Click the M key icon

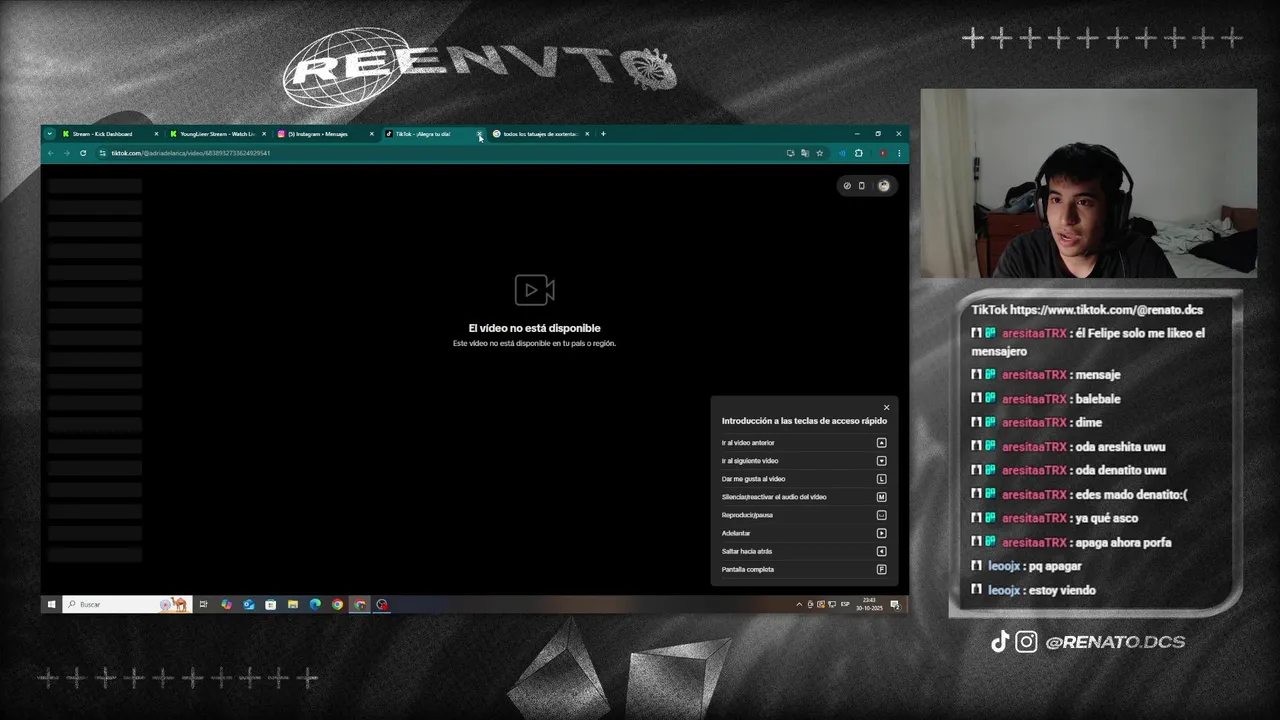881,497
